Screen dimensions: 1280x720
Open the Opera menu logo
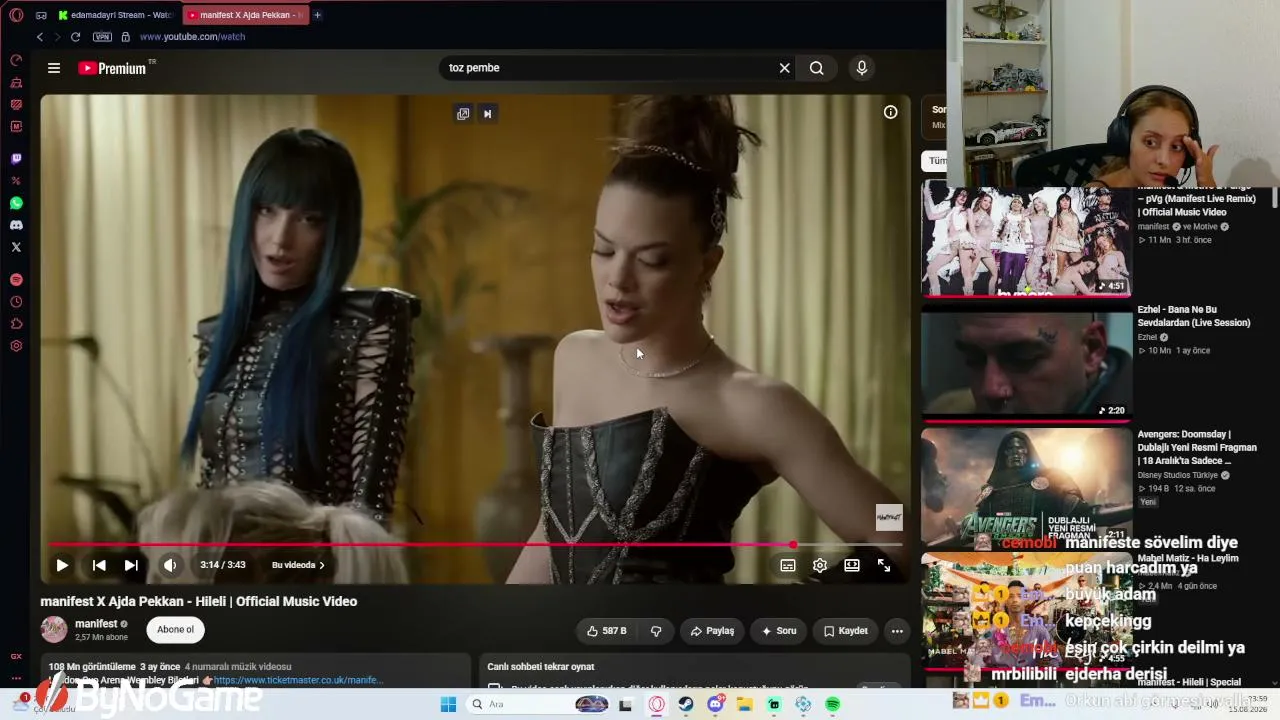16,15
